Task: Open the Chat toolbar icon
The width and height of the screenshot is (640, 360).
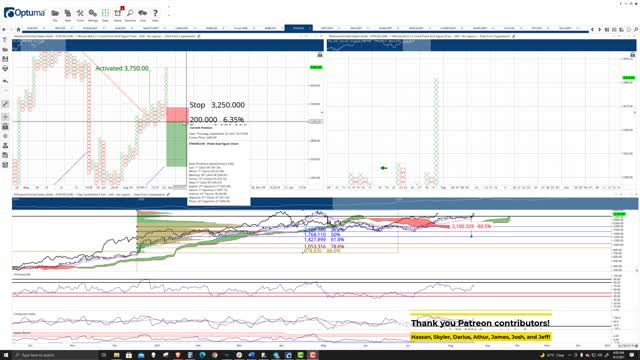Action: pyautogui.click(x=142, y=14)
